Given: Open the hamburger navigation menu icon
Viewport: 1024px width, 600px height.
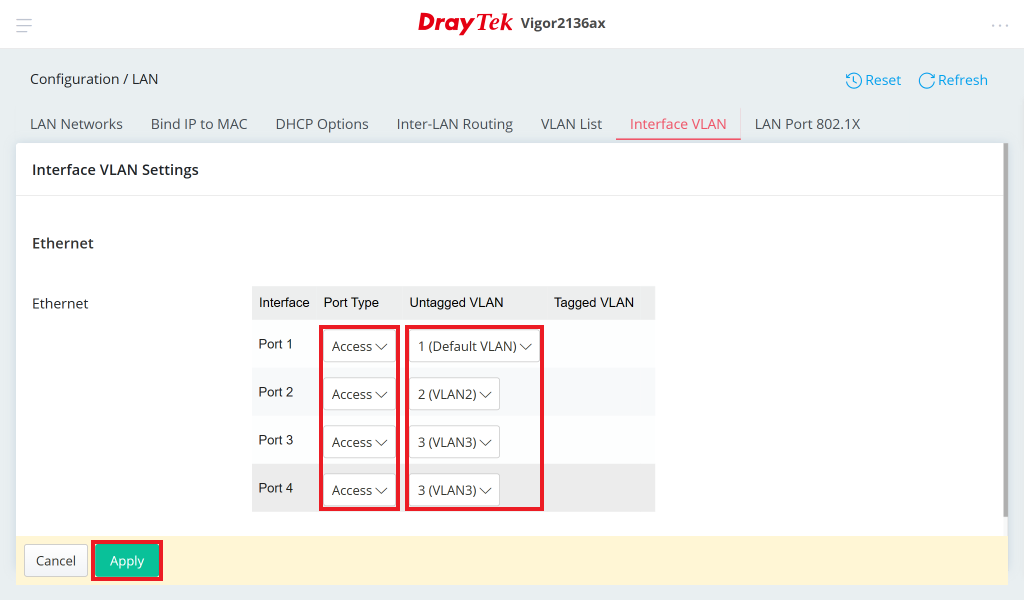Looking at the screenshot, I should coord(24,25).
